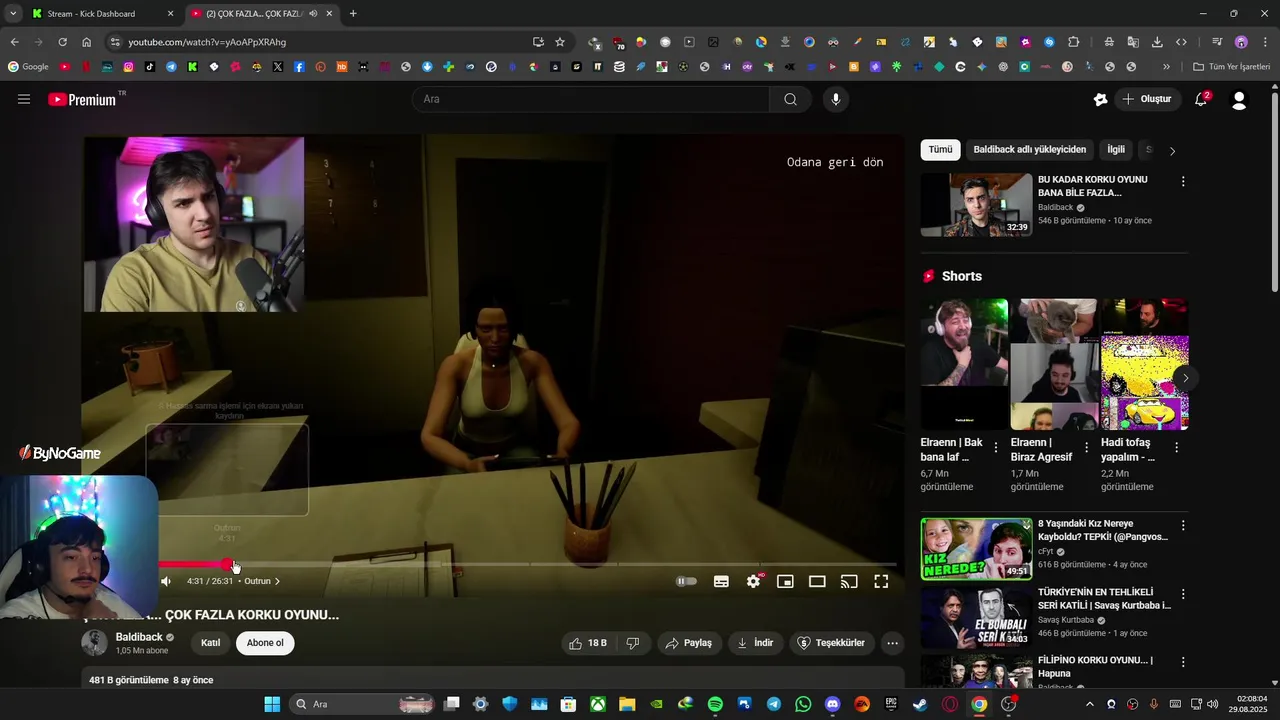
Task: Switch to the Stream - Kick Dashboard tab
Action: 98,14
